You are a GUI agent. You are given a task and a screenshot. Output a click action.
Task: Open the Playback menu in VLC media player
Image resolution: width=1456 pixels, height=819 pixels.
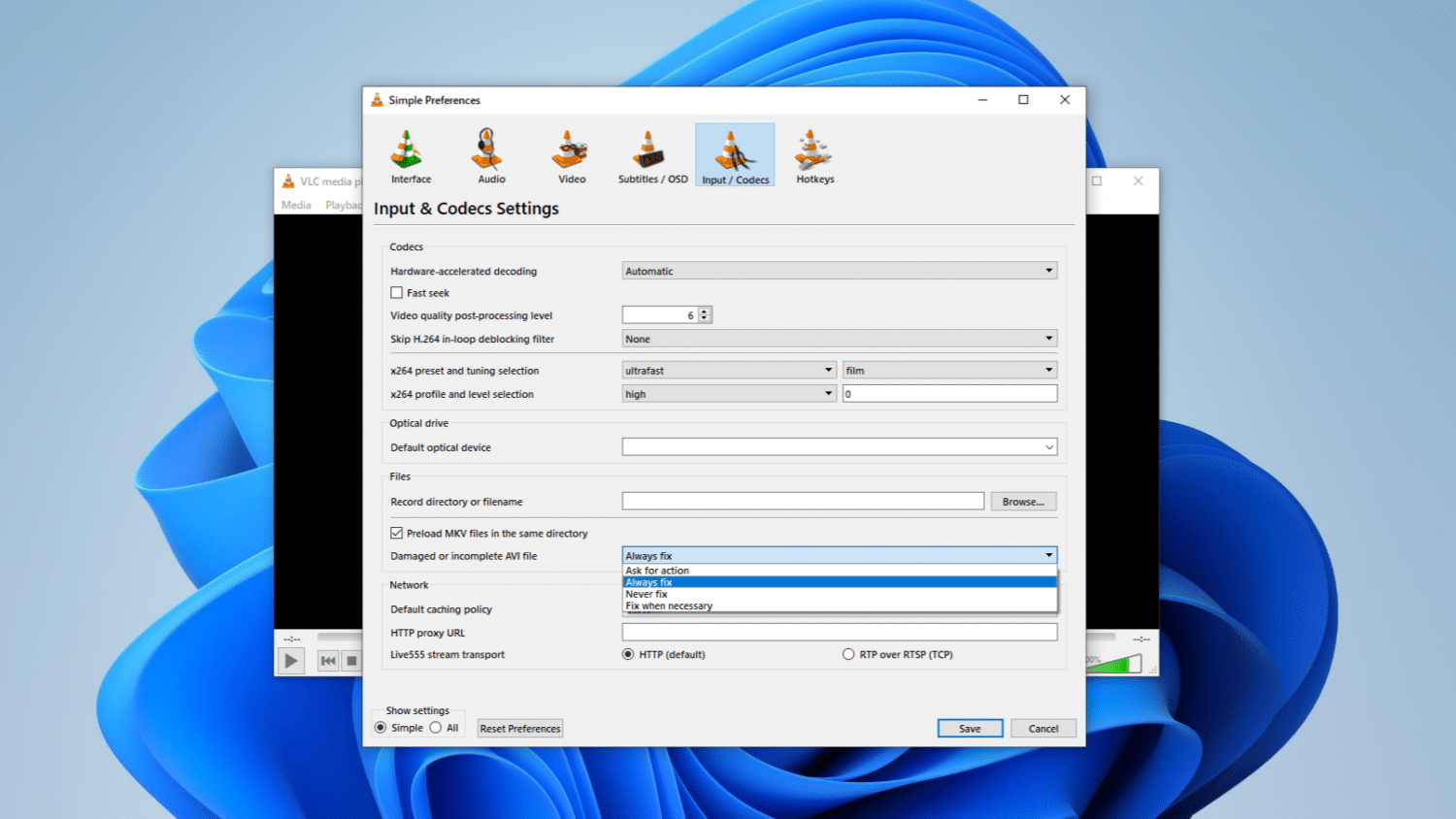[x=343, y=205]
